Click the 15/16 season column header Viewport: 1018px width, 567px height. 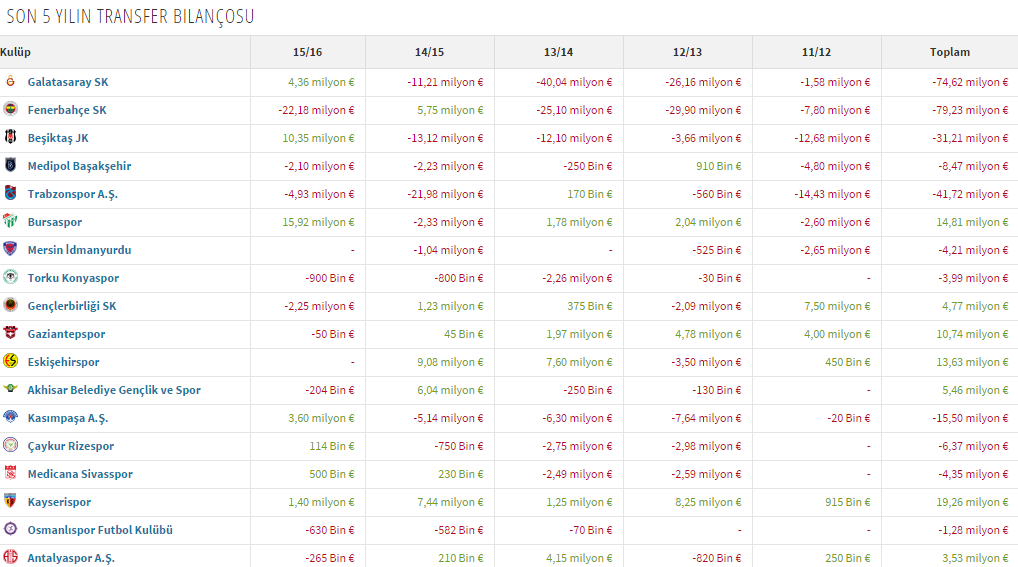307,52
